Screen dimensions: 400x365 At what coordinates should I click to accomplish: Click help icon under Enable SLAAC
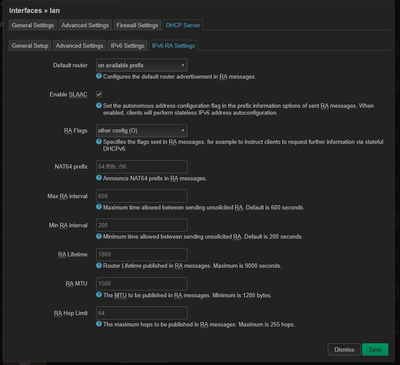(x=99, y=105)
